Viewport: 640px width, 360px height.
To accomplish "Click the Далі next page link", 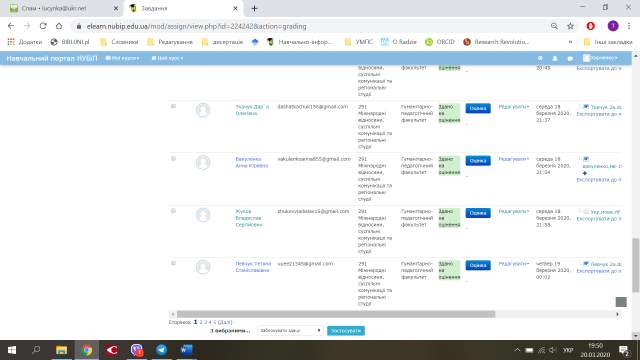I will (225, 322).
